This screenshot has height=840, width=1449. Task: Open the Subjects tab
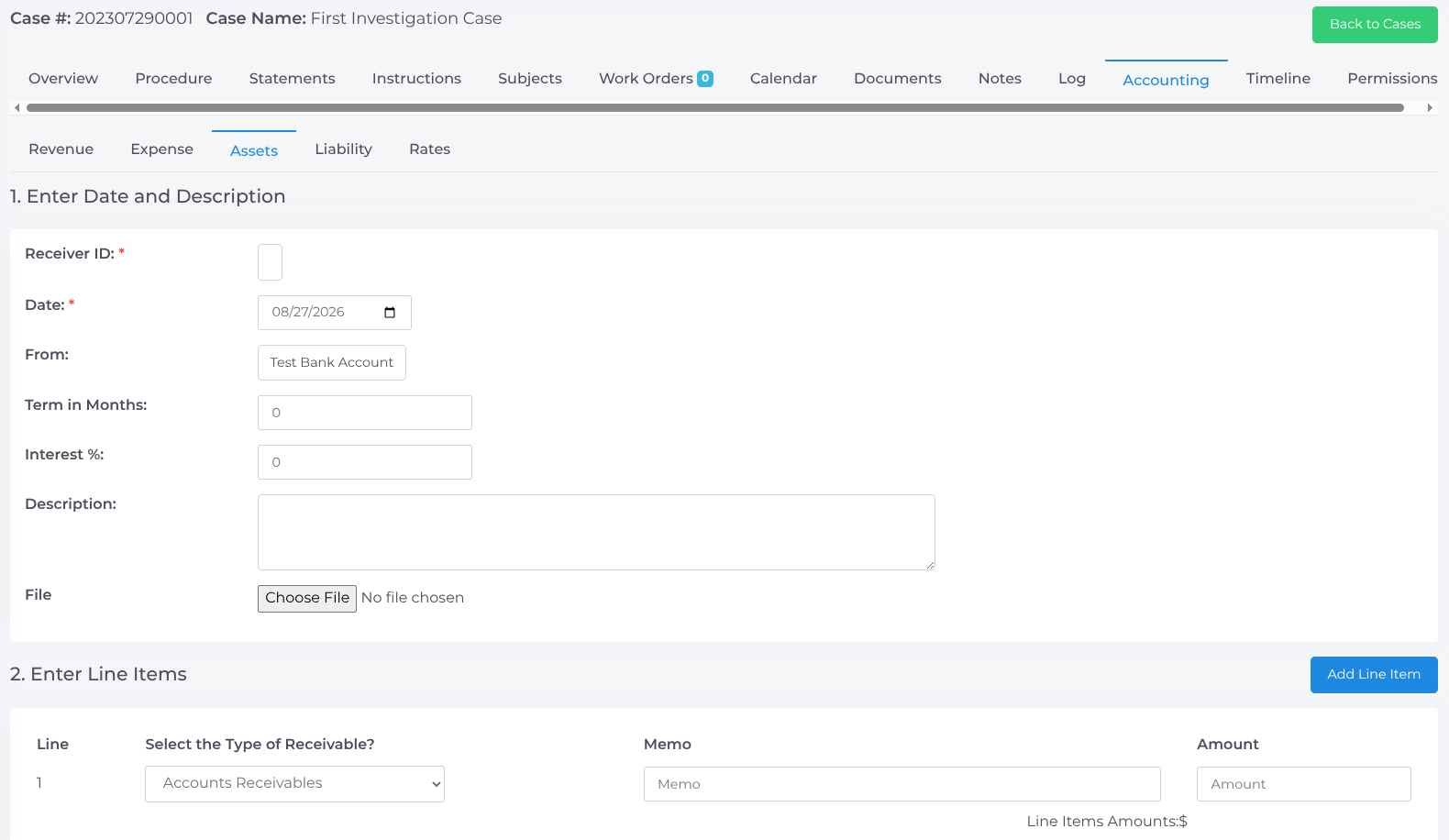(x=530, y=79)
